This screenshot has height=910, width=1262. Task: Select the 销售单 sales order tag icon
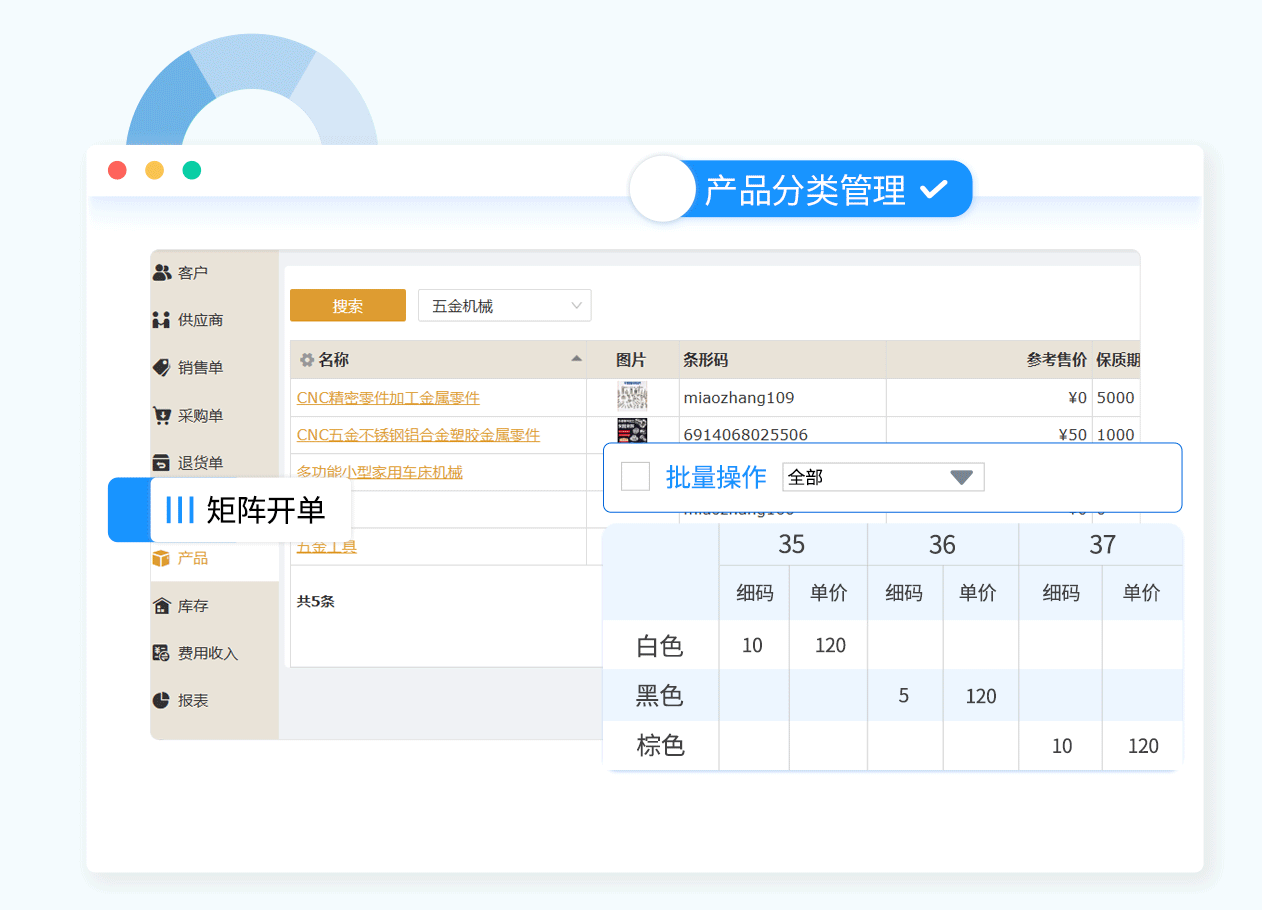pyautogui.click(x=162, y=367)
